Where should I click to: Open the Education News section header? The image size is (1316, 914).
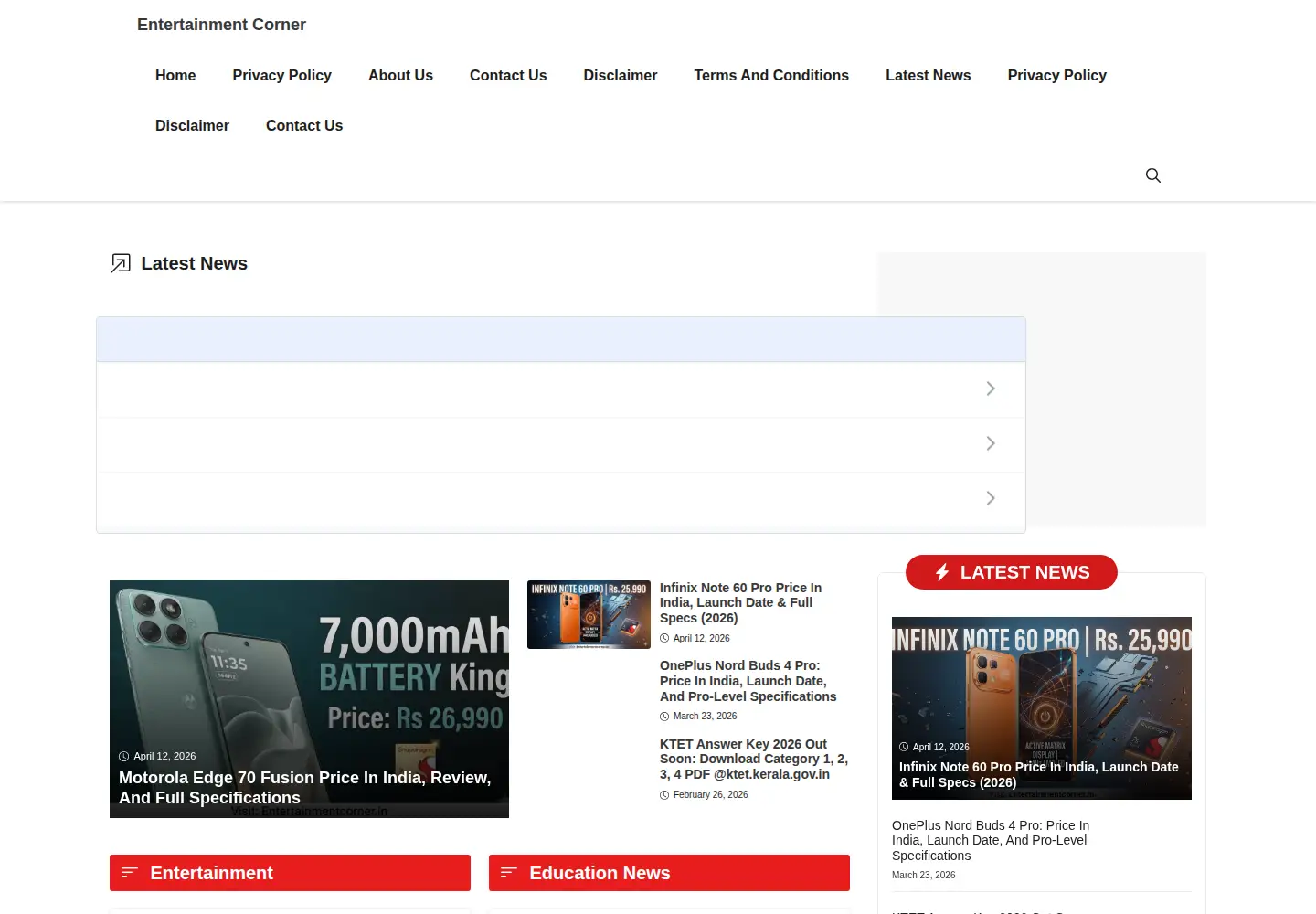[669, 873]
